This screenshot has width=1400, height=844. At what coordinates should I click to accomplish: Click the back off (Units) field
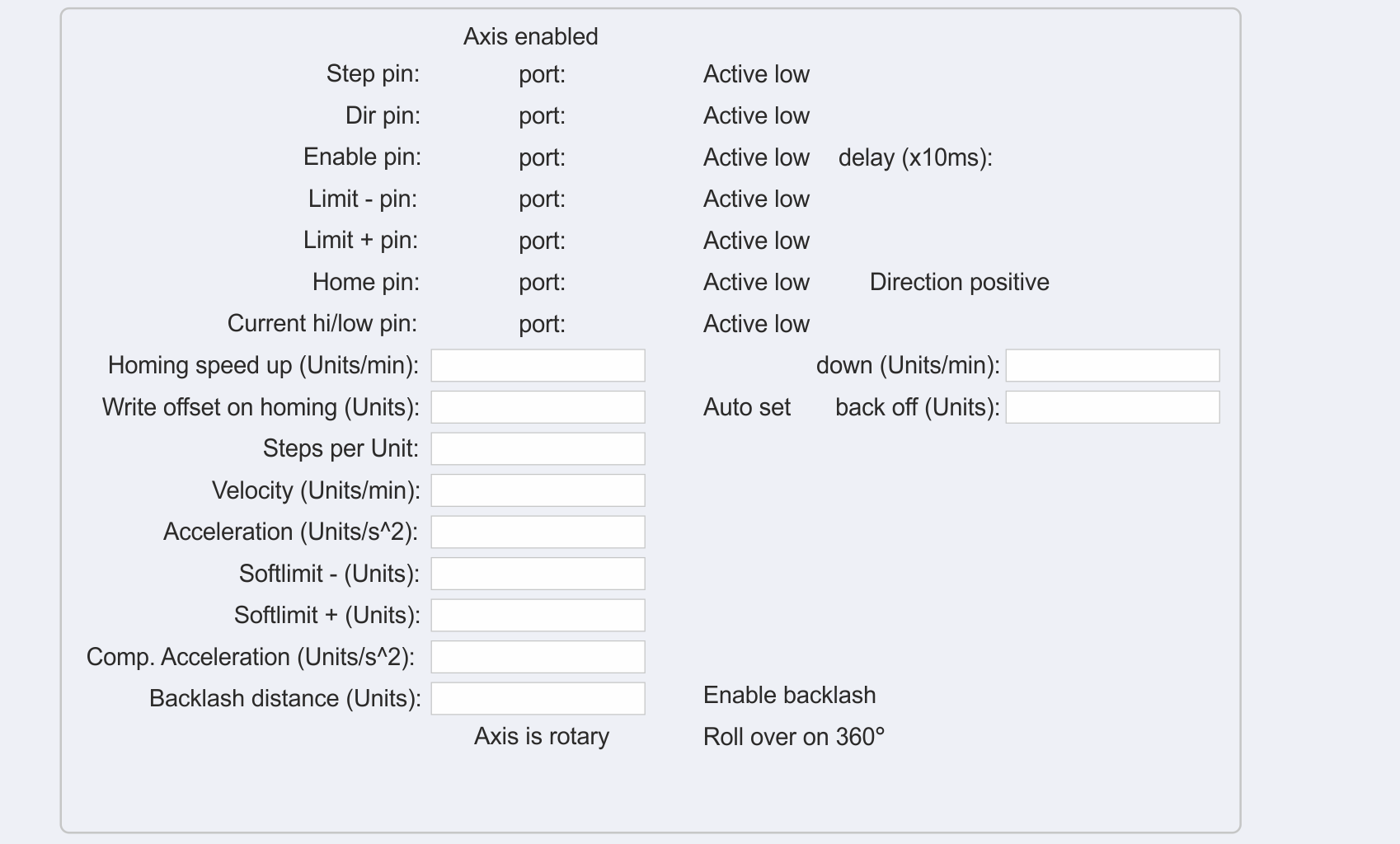[x=1112, y=407]
